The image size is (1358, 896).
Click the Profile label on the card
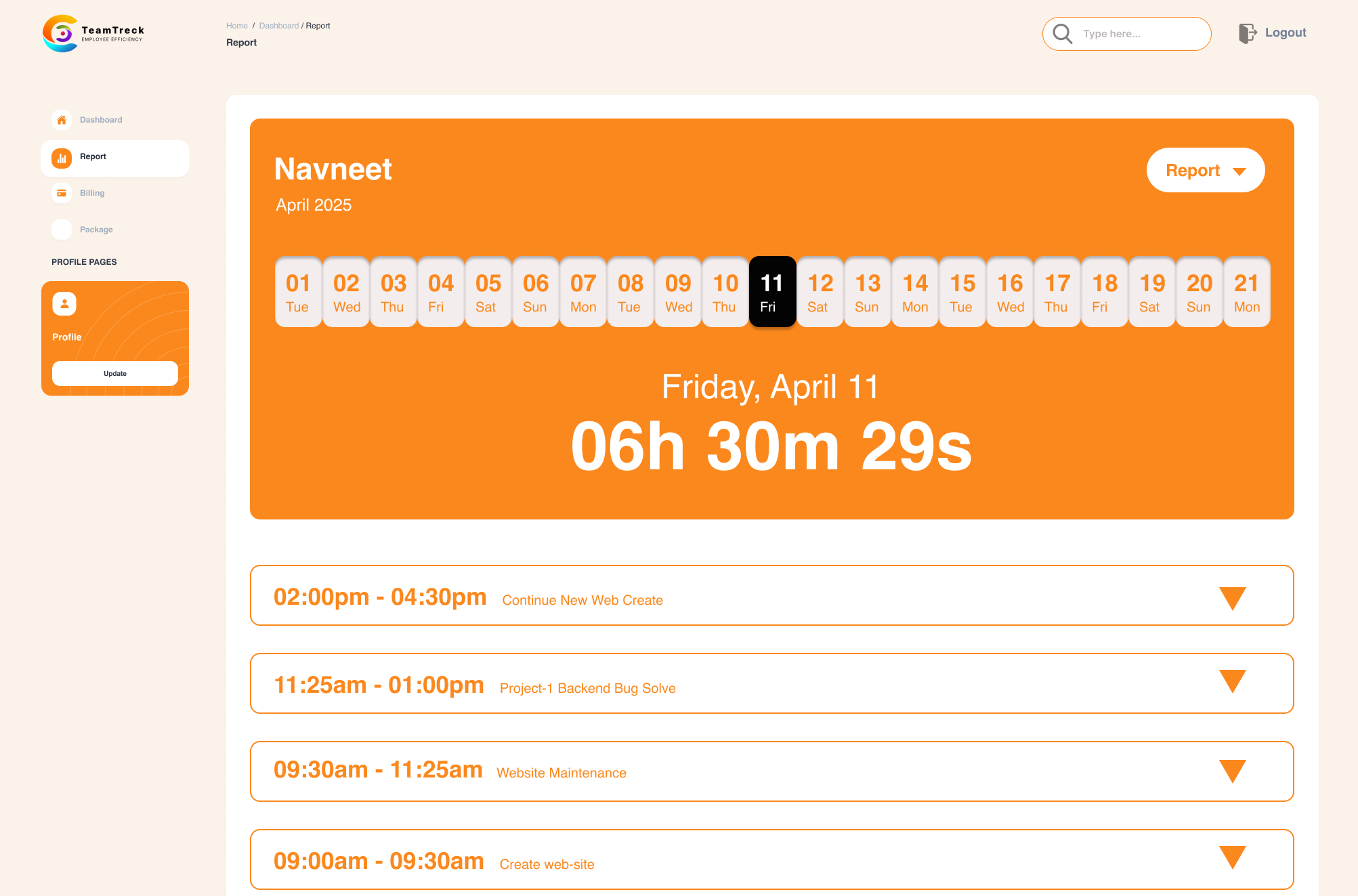[x=67, y=337]
